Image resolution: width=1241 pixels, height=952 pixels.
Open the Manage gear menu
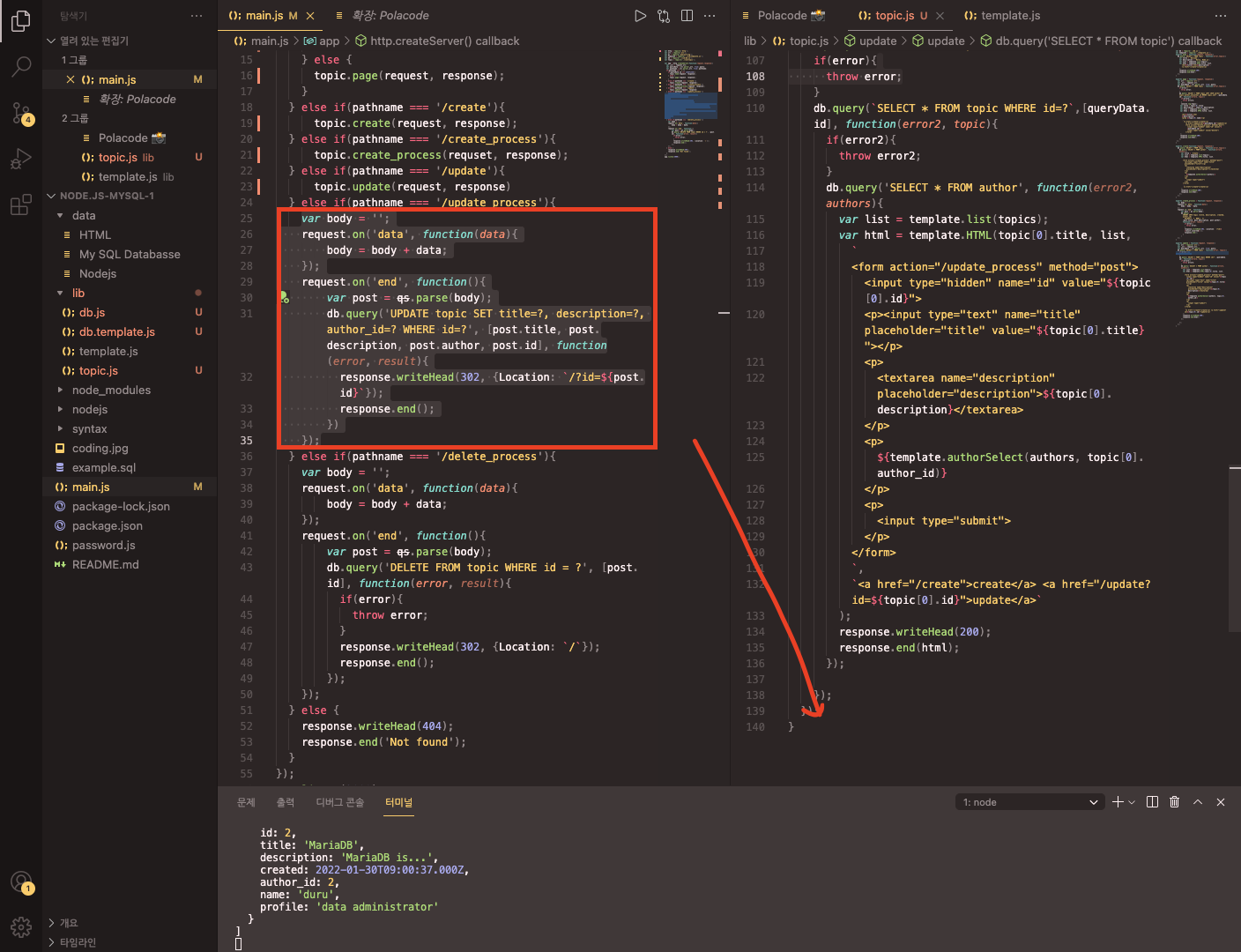click(21, 927)
